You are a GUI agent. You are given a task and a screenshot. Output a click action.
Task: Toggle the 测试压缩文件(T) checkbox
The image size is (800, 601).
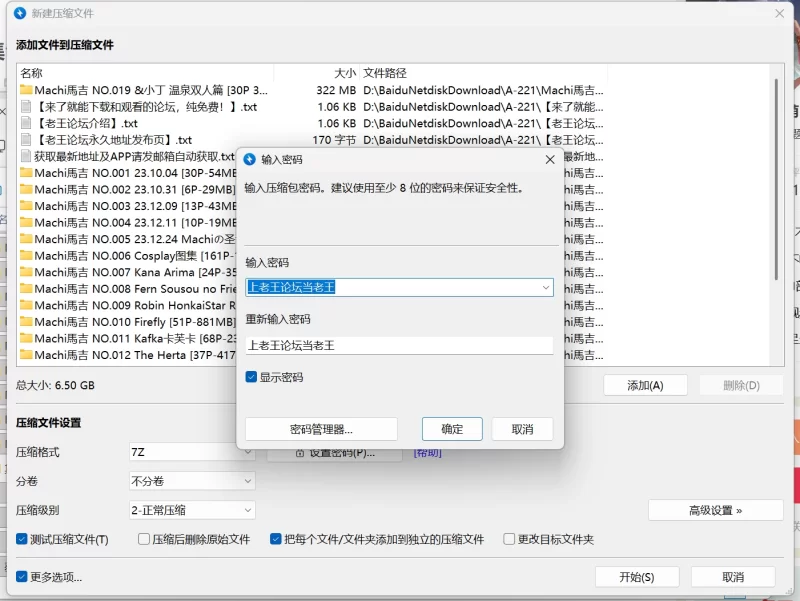point(22,539)
